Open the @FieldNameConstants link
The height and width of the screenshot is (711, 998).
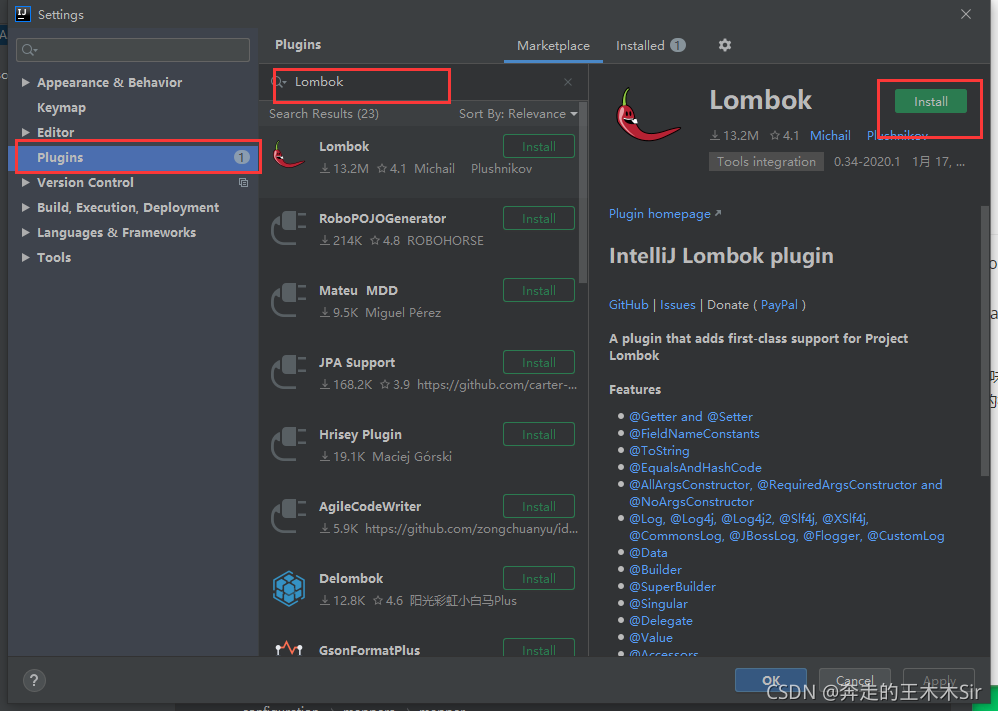coord(694,434)
